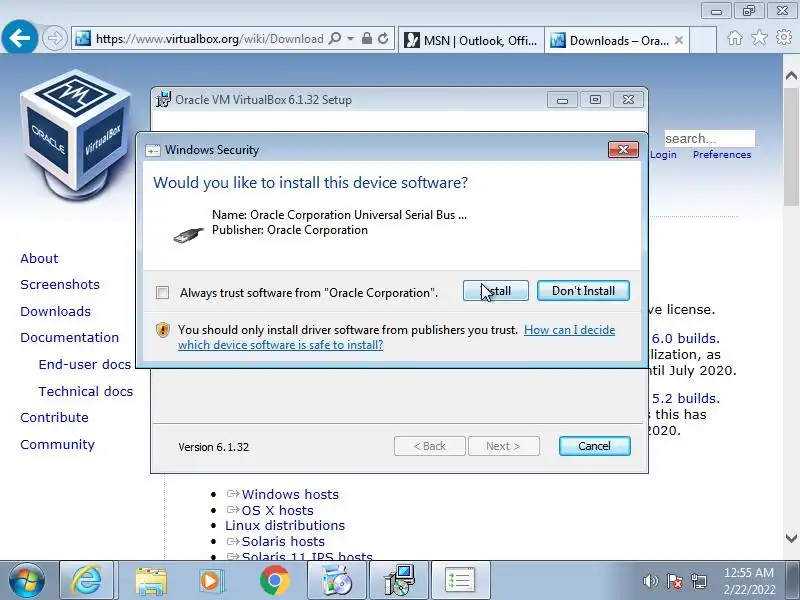Image resolution: width=800 pixels, height=600 pixels.
Task: Click the Don't Install button
Action: pyautogui.click(x=583, y=291)
